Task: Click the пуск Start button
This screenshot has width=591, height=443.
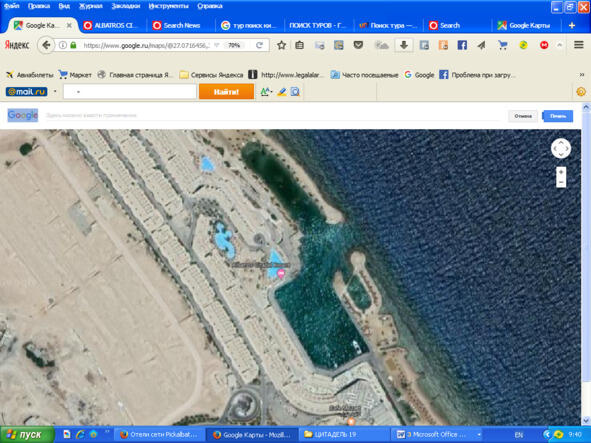Action: coord(27,435)
